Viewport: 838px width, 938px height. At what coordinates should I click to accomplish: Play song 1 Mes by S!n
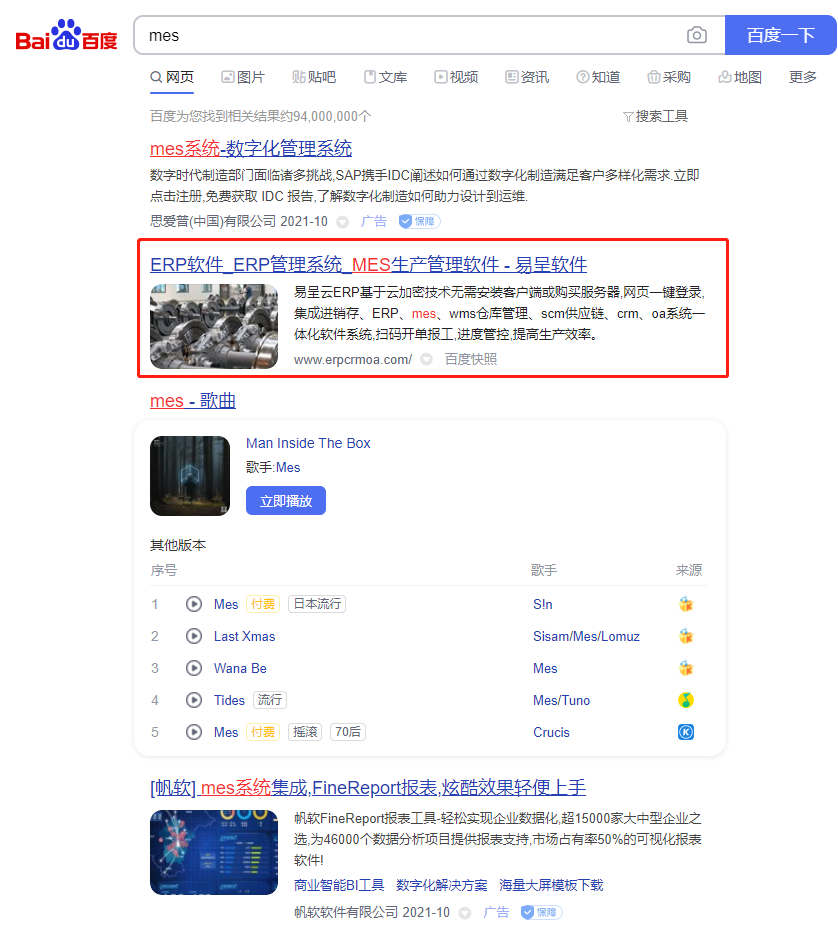click(194, 604)
